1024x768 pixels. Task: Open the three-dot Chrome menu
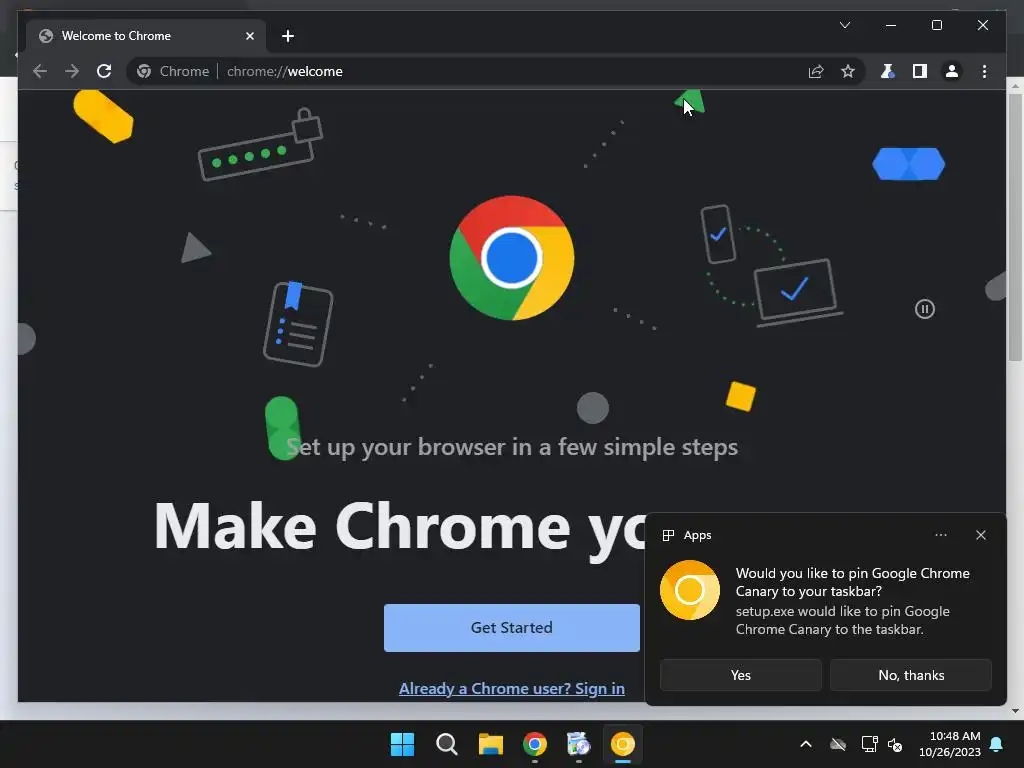[984, 71]
